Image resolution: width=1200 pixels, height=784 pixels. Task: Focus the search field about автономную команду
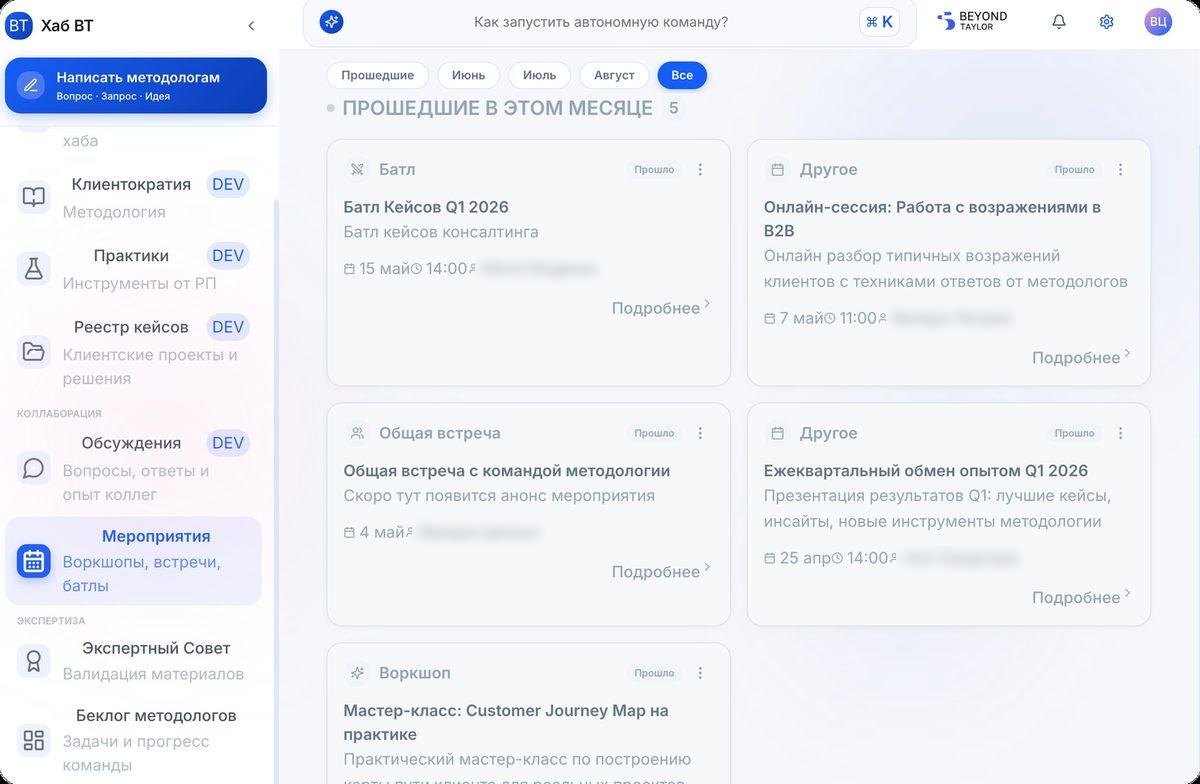tap(600, 22)
